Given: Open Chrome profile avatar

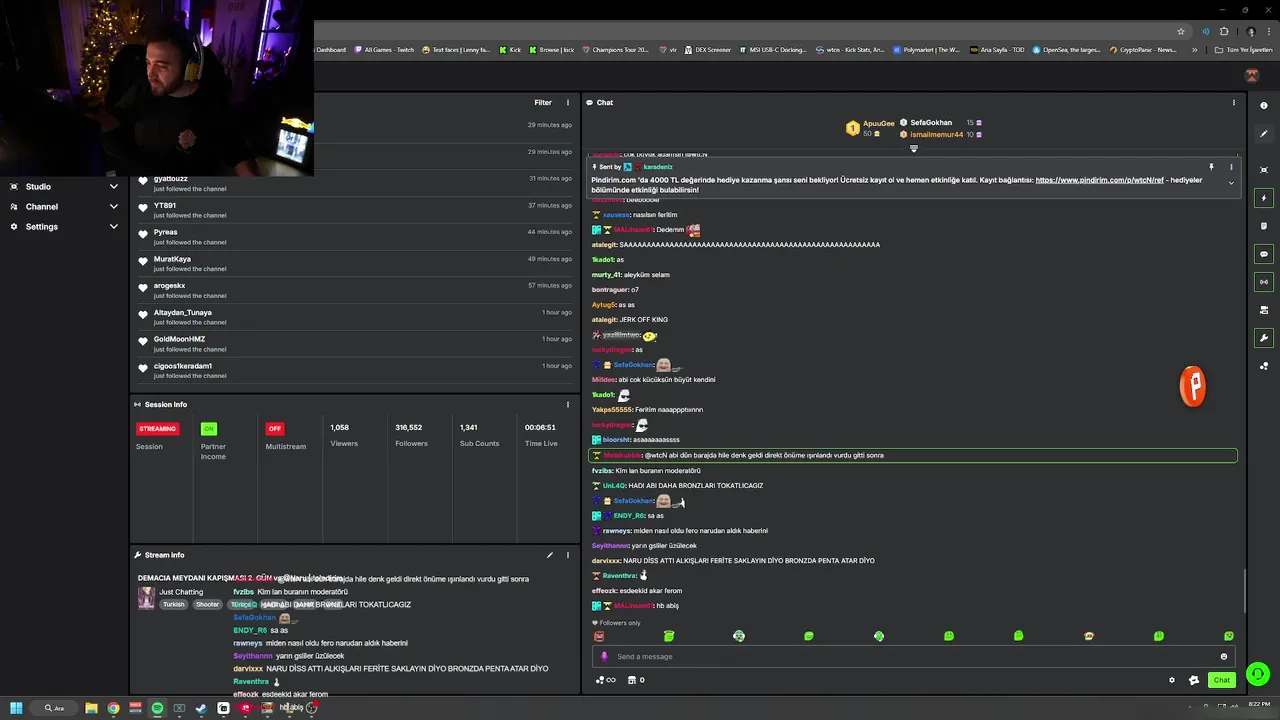Looking at the screenshot, I should 1251,31.
